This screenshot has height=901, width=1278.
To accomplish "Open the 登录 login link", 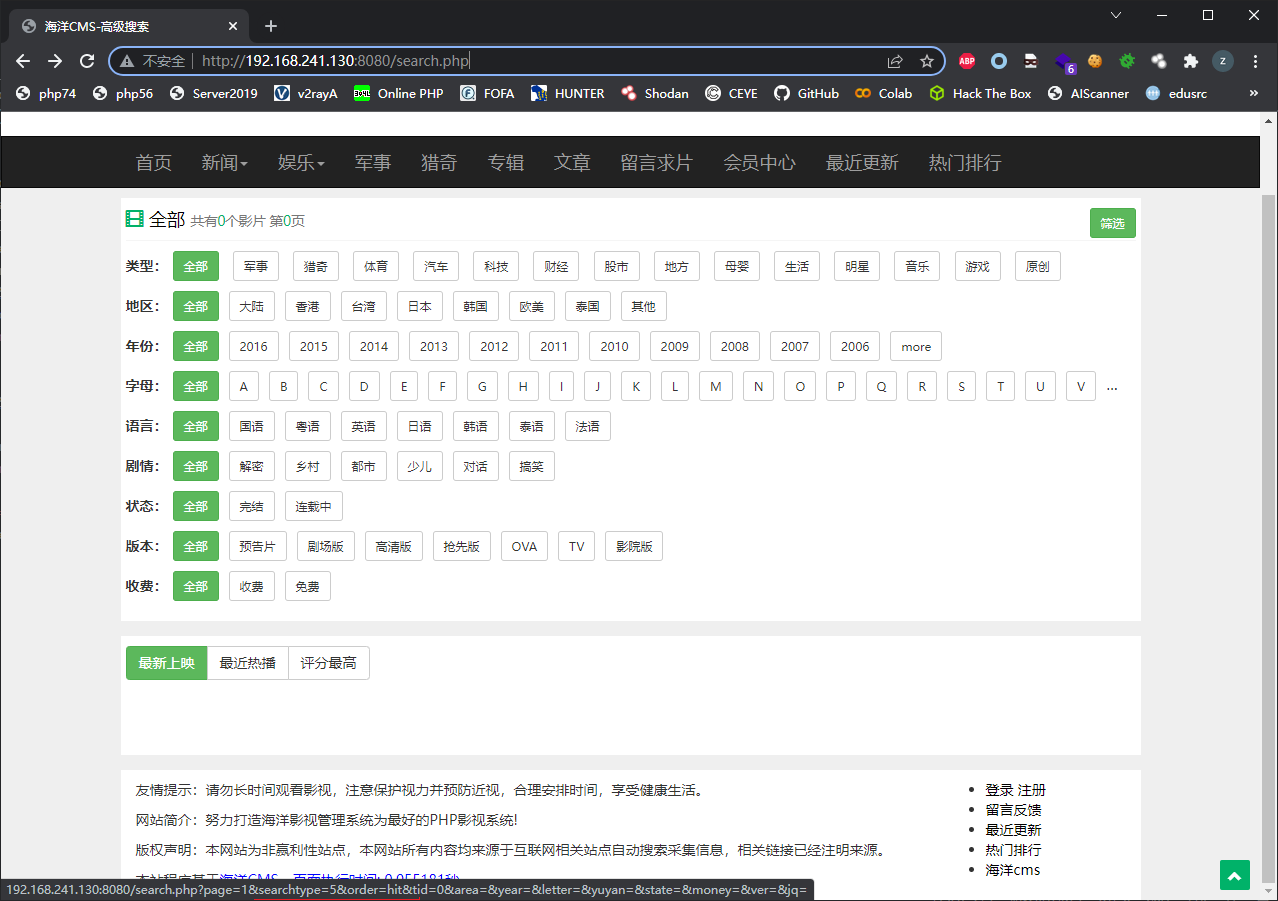I will pos(997,789).
